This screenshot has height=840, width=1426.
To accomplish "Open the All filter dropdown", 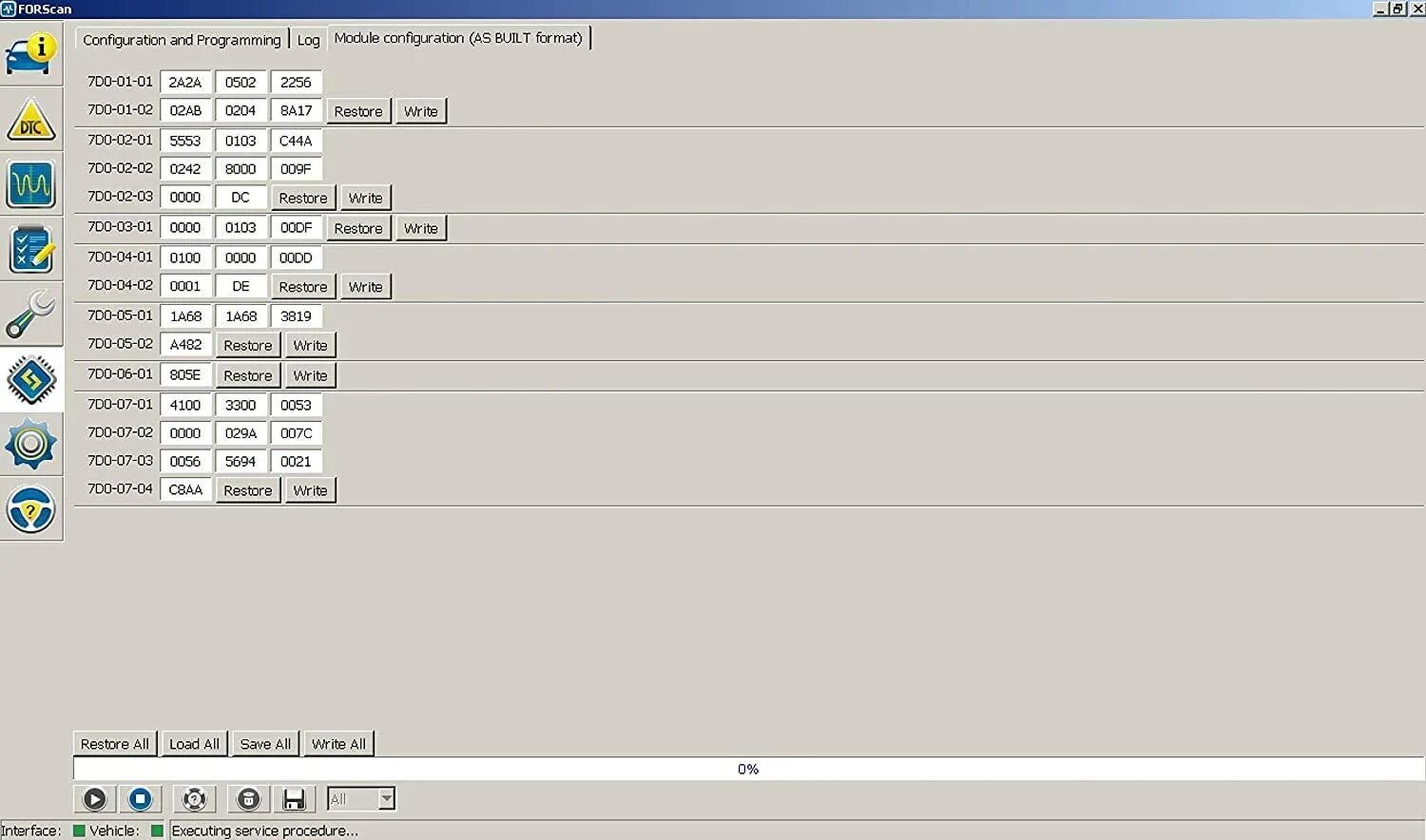I will click(x=361, y=799).
